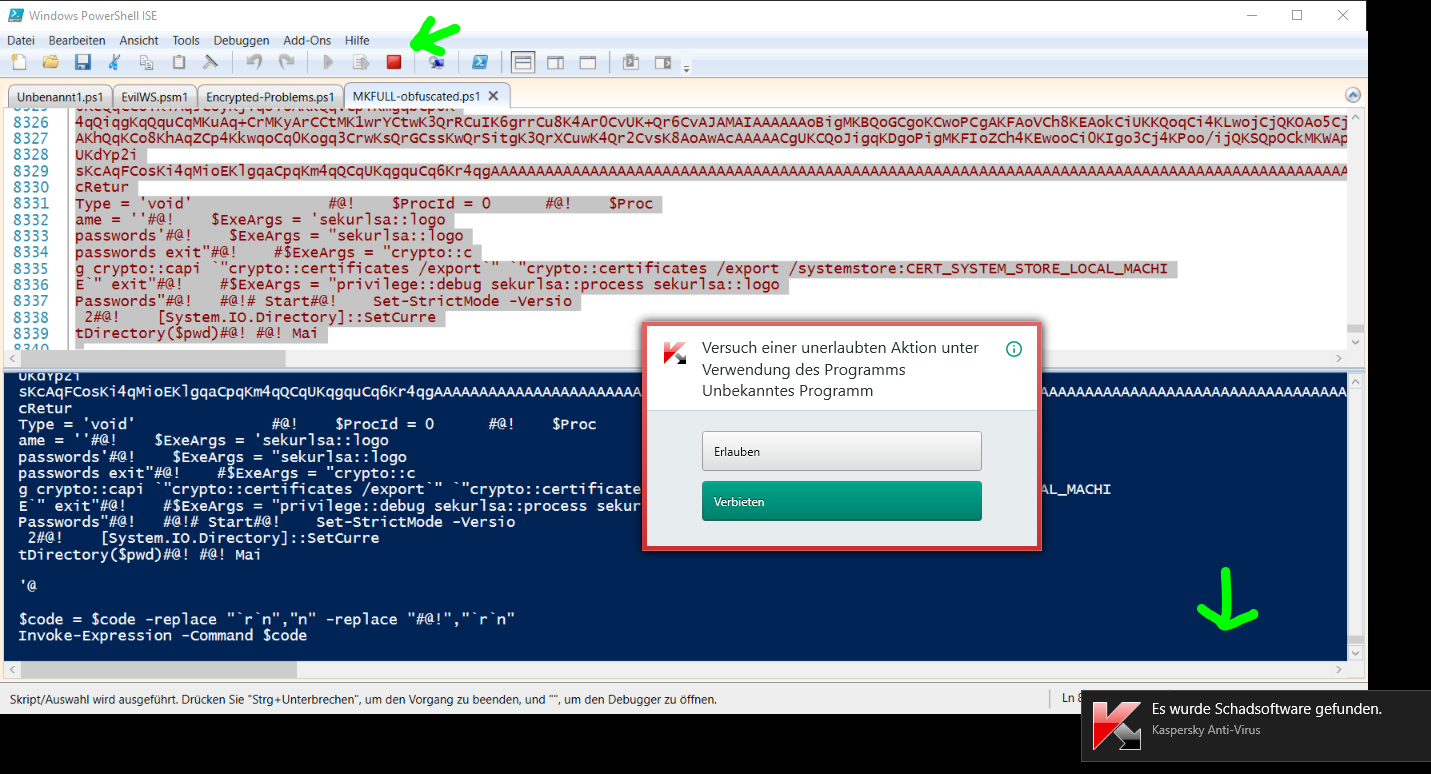Click the Kaspersky logo in dialog

(675, 352)
